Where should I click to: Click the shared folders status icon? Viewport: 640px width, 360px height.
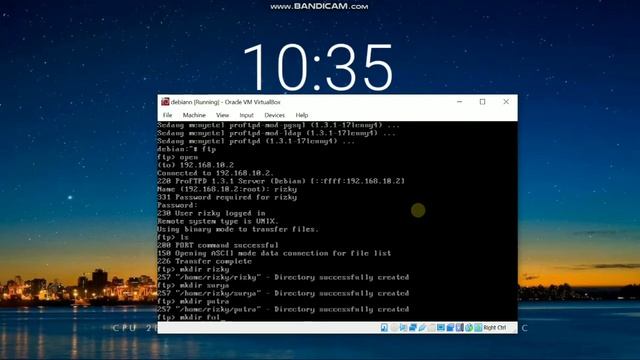431,327
